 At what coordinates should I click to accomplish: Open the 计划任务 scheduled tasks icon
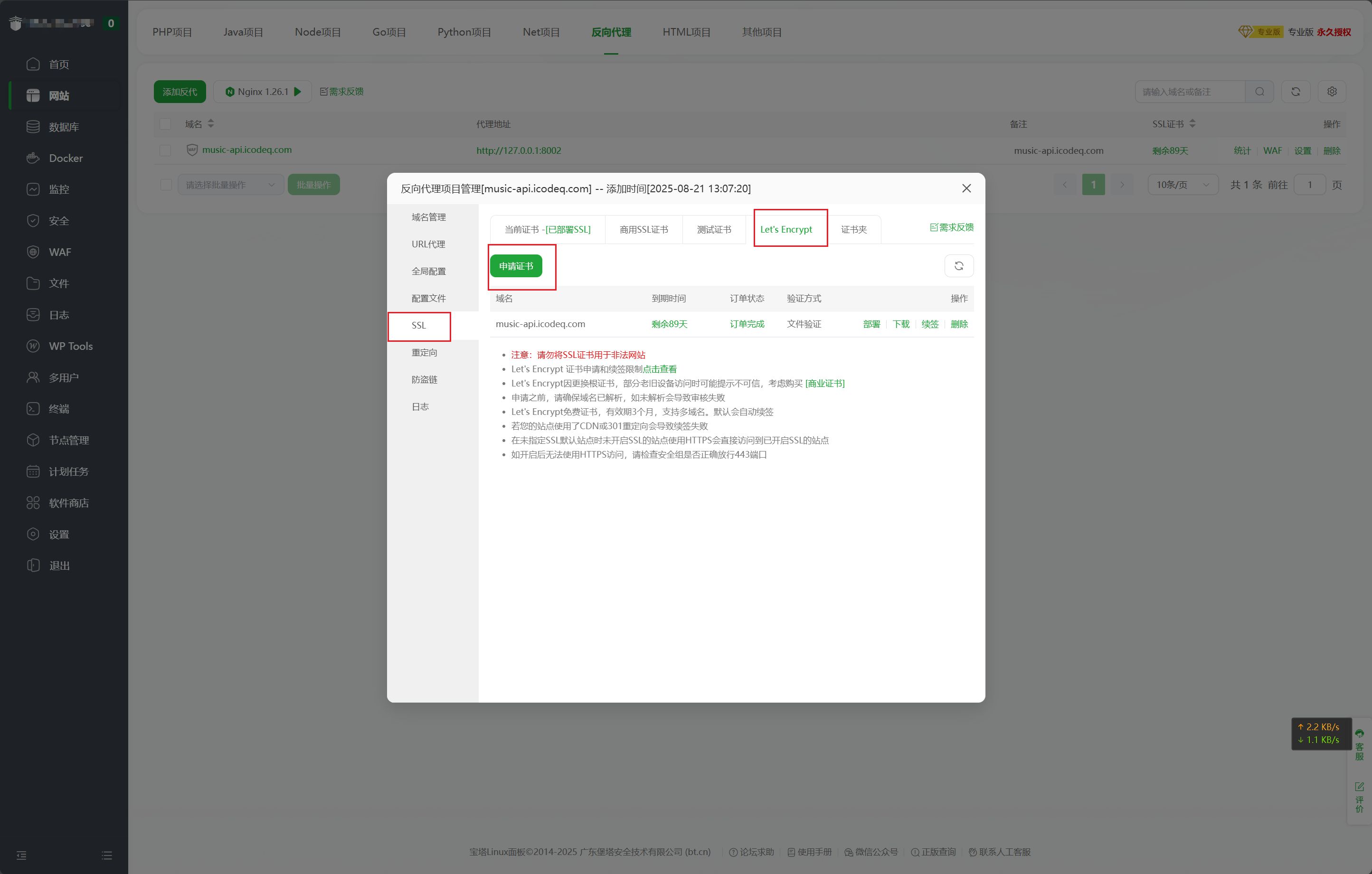click(33, 471)
